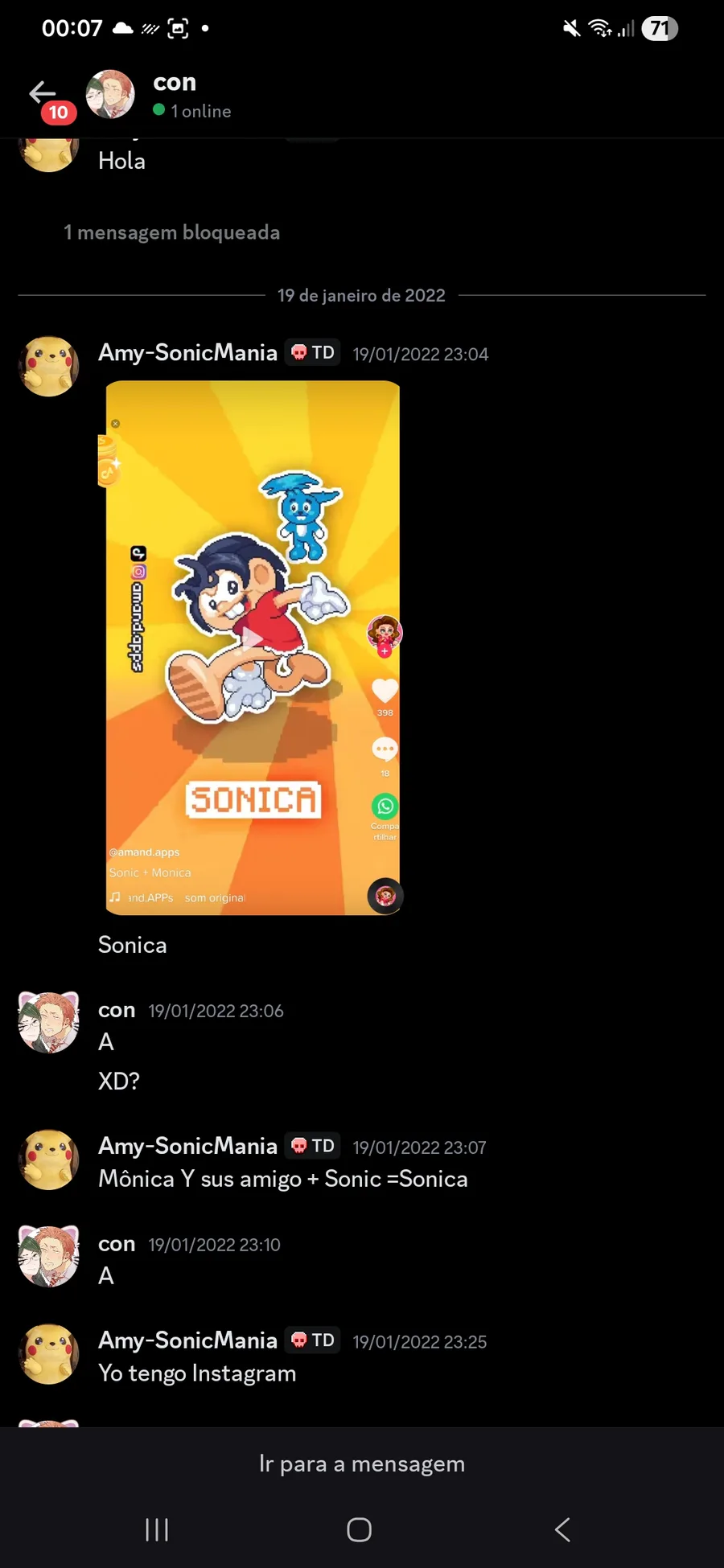Open con's avatar on the 23:06 message
Viewport: 724px width, 1568px height.
48,1022
